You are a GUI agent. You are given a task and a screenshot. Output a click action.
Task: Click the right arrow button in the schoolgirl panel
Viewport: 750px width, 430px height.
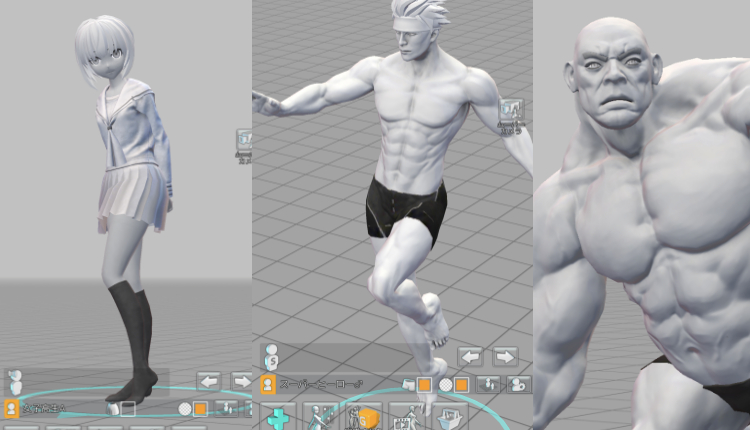tap(242, 382)
